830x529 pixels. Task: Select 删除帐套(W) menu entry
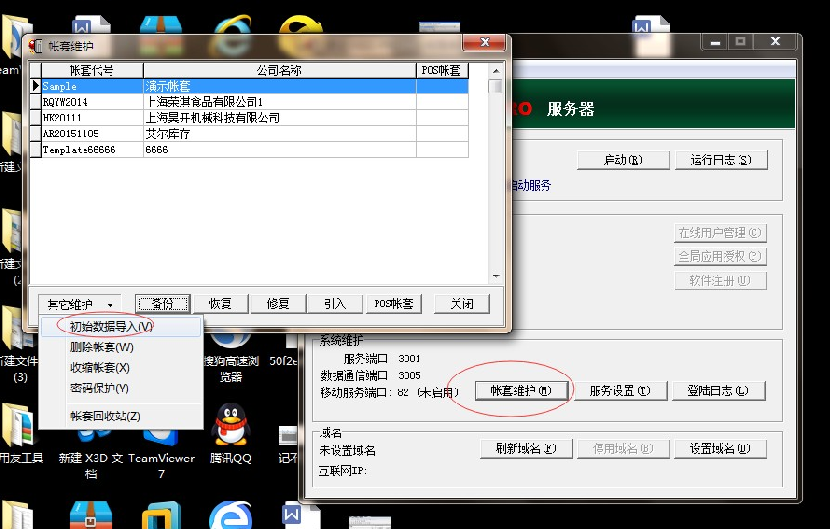[101, 347]
